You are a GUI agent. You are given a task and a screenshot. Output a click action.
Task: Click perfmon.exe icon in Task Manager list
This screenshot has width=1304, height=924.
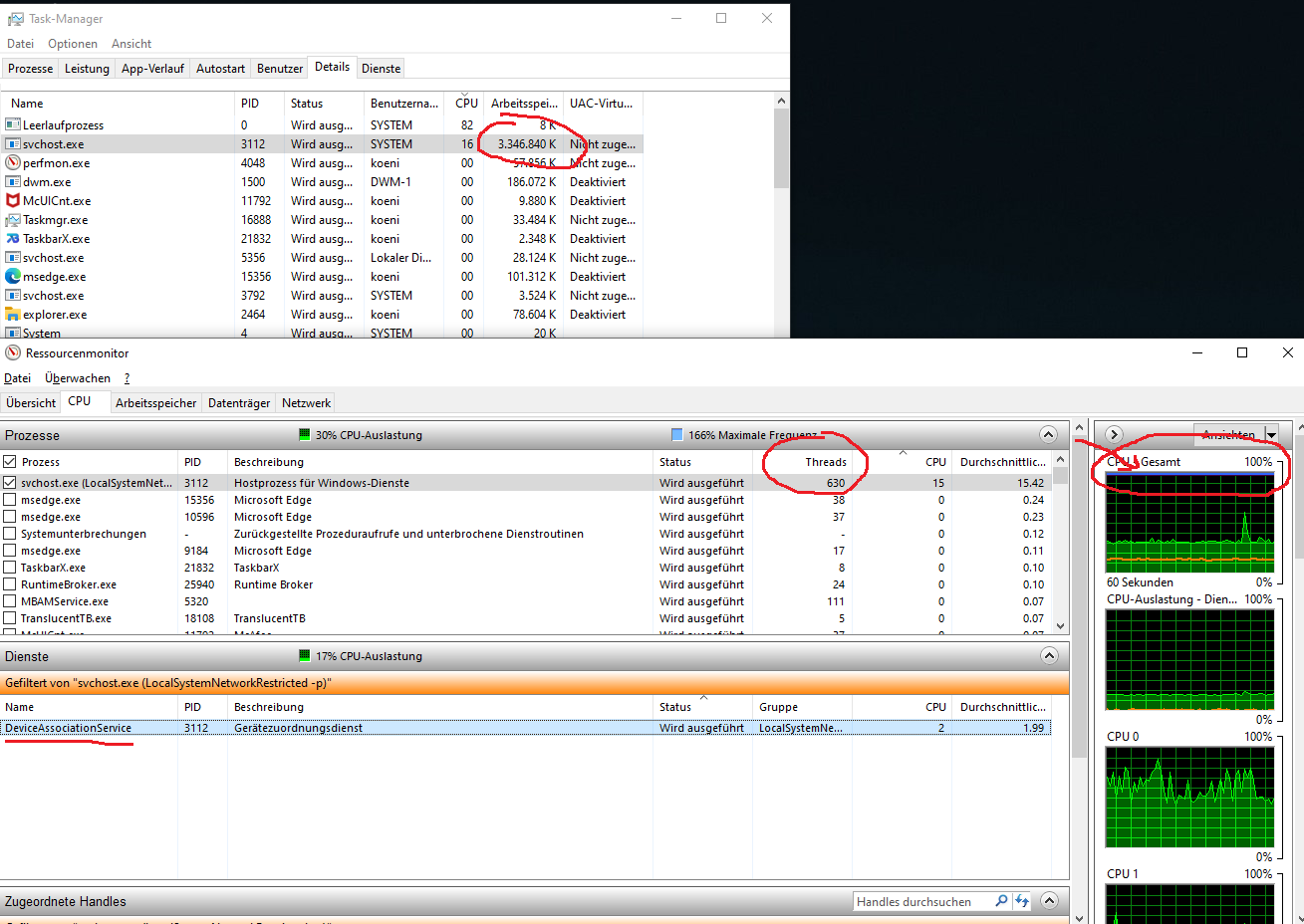click(x=13, y=163)
